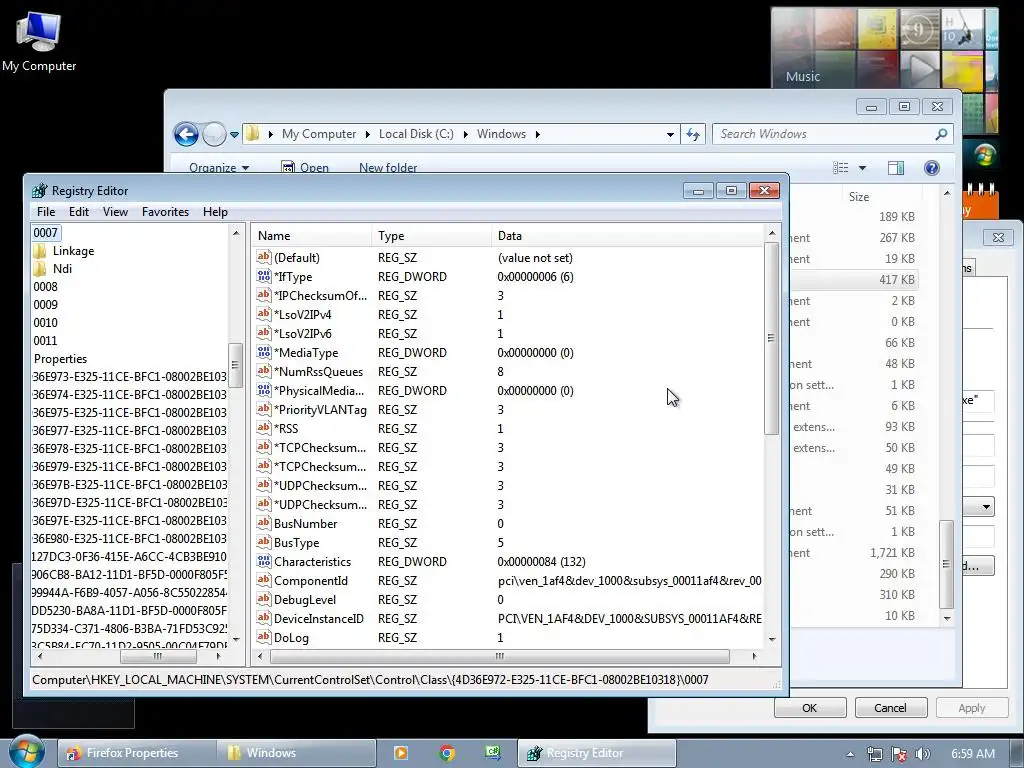Show hidden tray icons arrow

850,754
